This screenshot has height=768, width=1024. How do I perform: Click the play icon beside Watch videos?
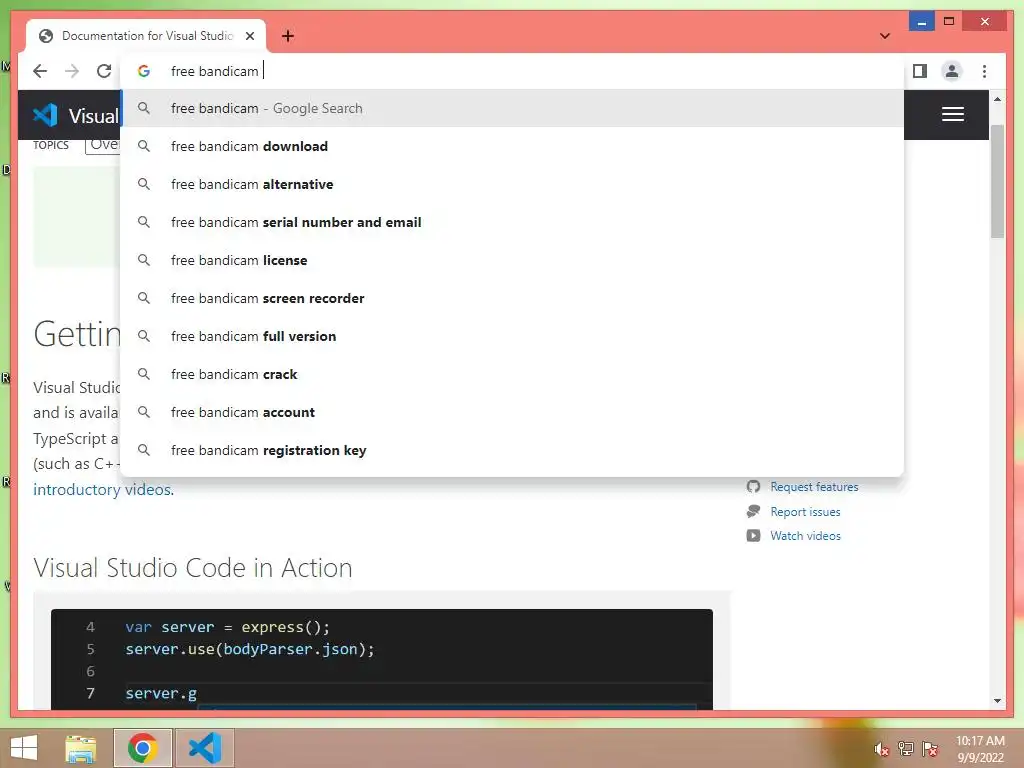(753, 536)
